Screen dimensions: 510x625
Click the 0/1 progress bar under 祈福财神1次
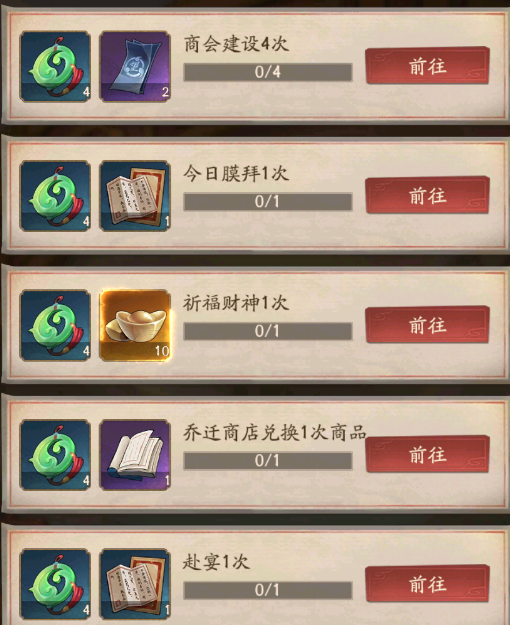coord(268,331)
